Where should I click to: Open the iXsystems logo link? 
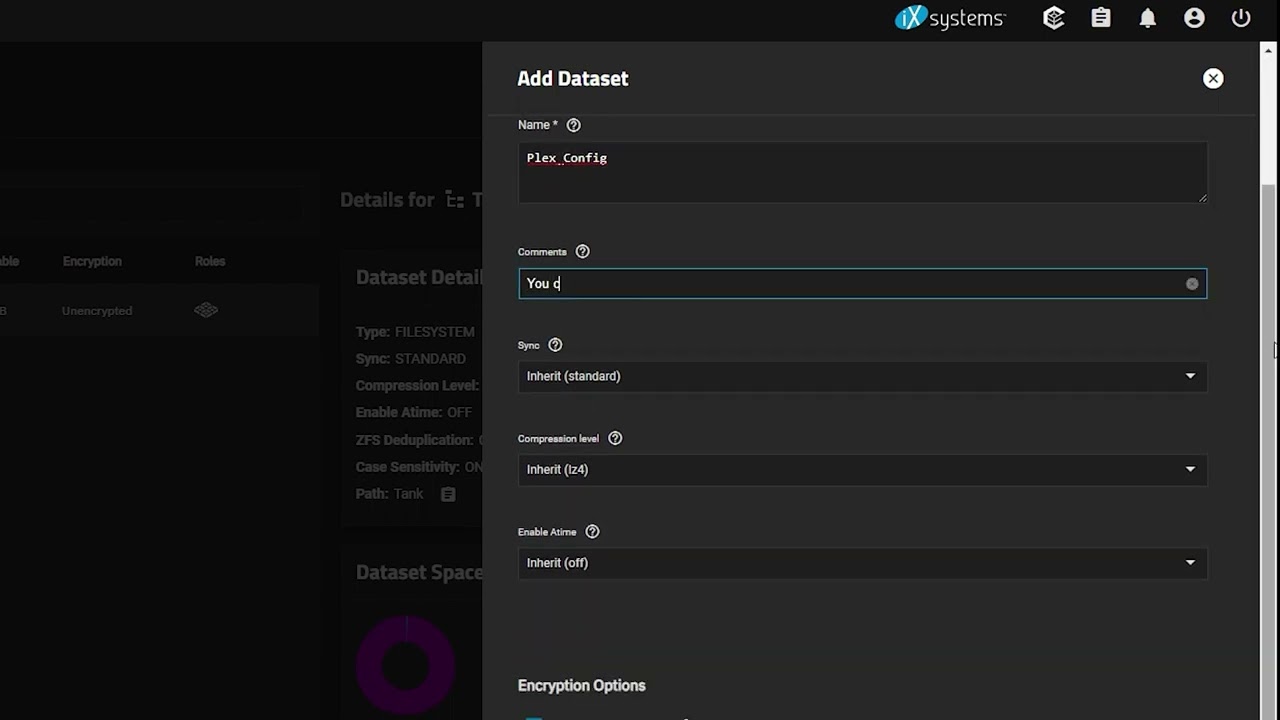point(949,18)
